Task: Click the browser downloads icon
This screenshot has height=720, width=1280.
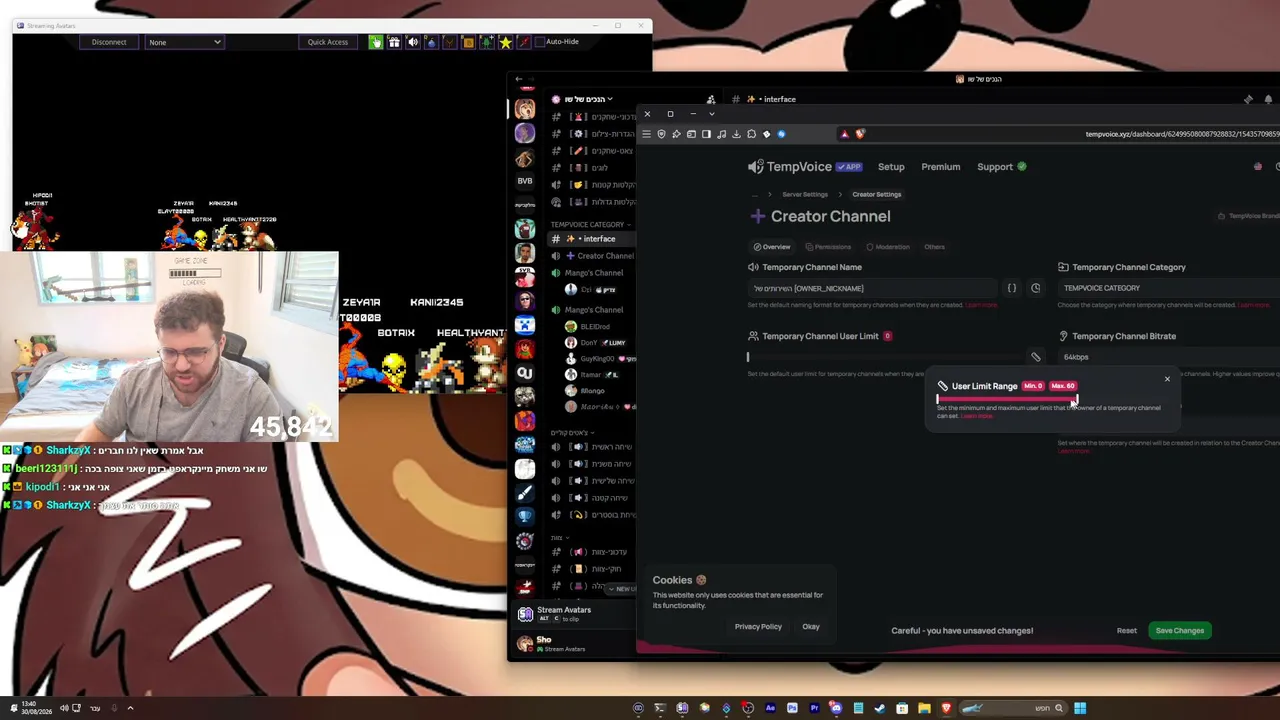Action: click(736, 134)
